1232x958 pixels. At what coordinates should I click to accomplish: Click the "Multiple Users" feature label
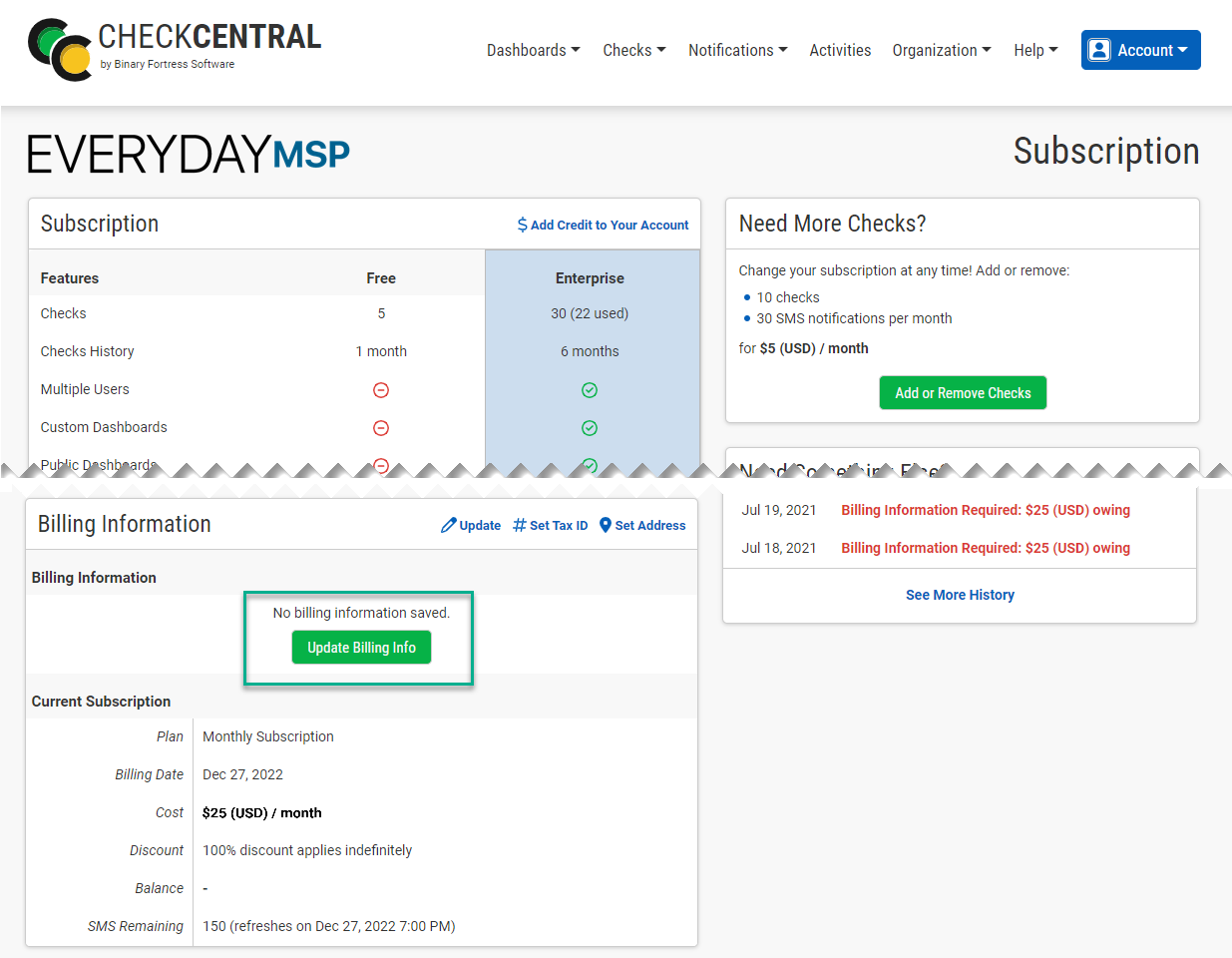click(x=85, y=389)
